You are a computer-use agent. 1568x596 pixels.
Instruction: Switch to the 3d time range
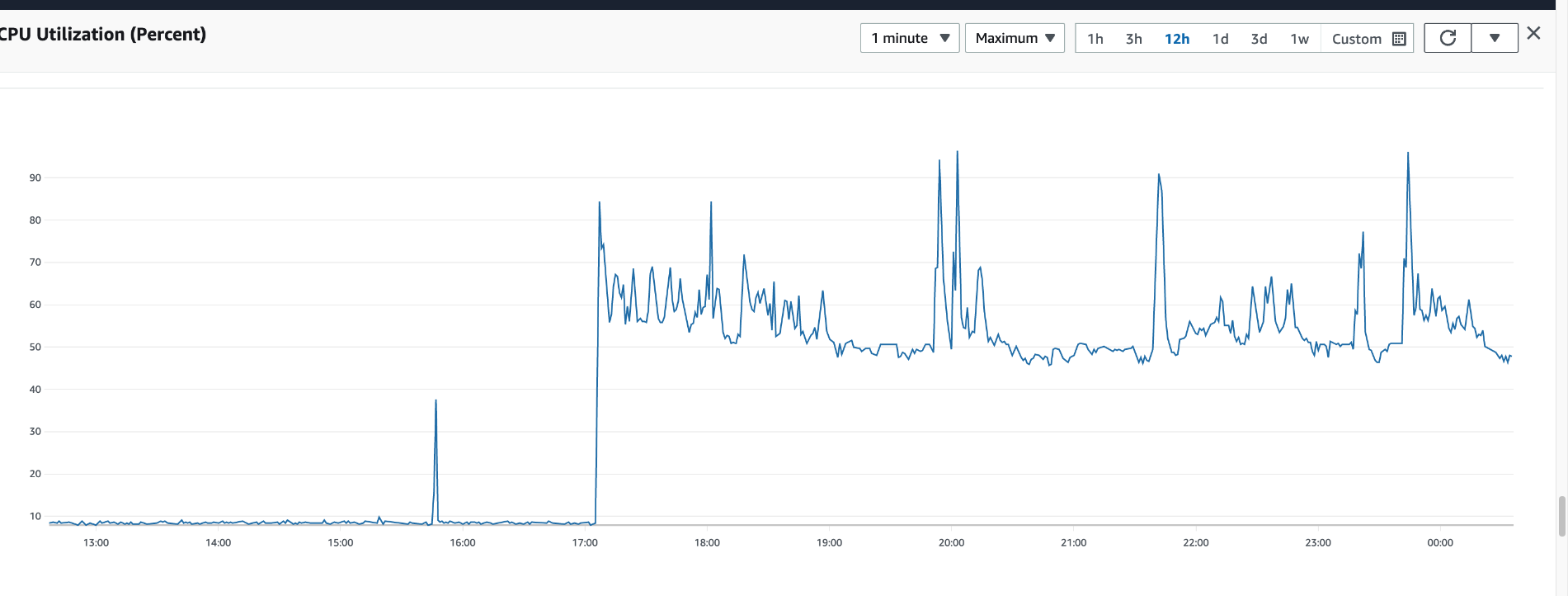1260,39
